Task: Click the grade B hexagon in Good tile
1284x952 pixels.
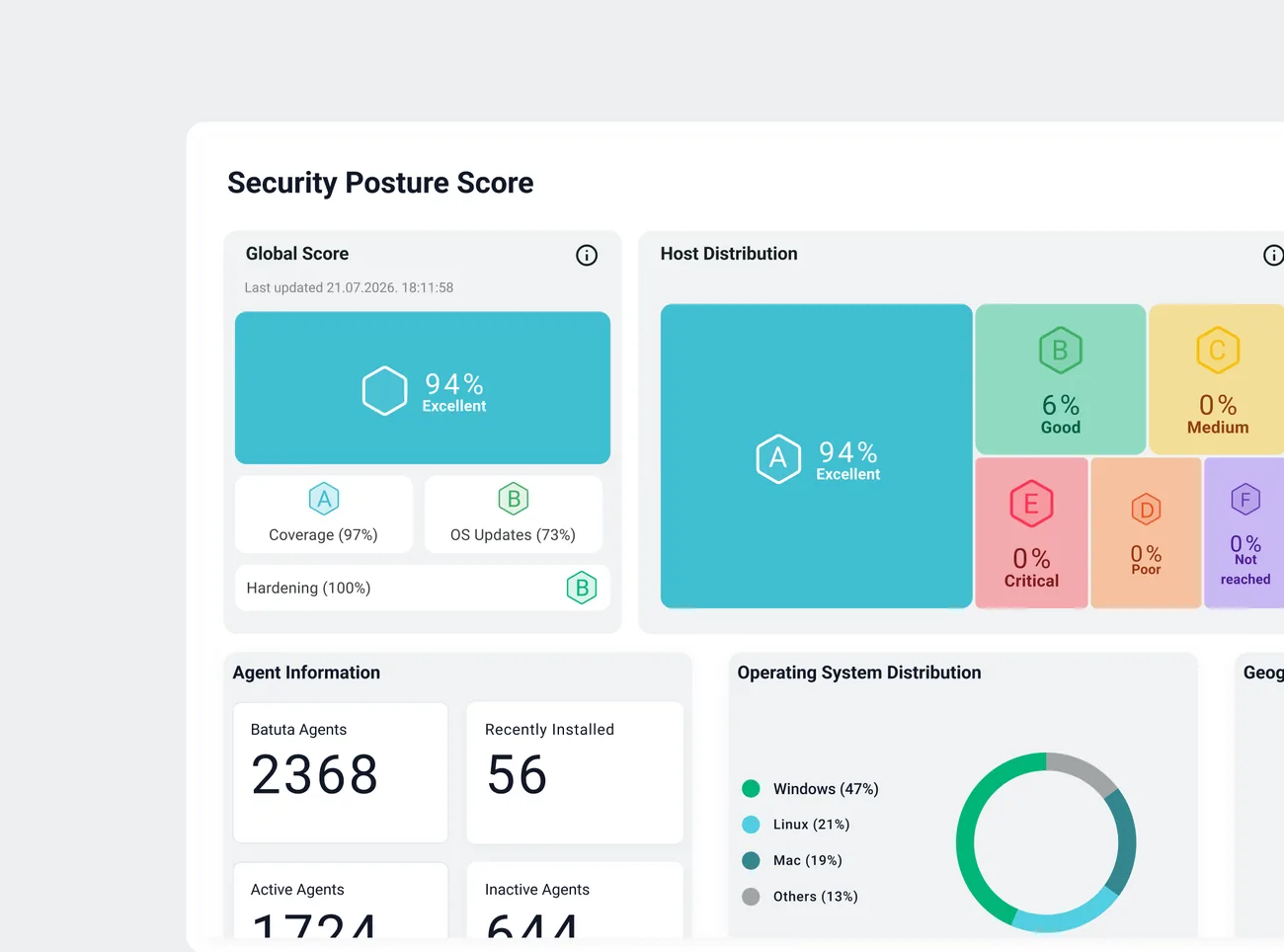Action: click(1061, 350)
